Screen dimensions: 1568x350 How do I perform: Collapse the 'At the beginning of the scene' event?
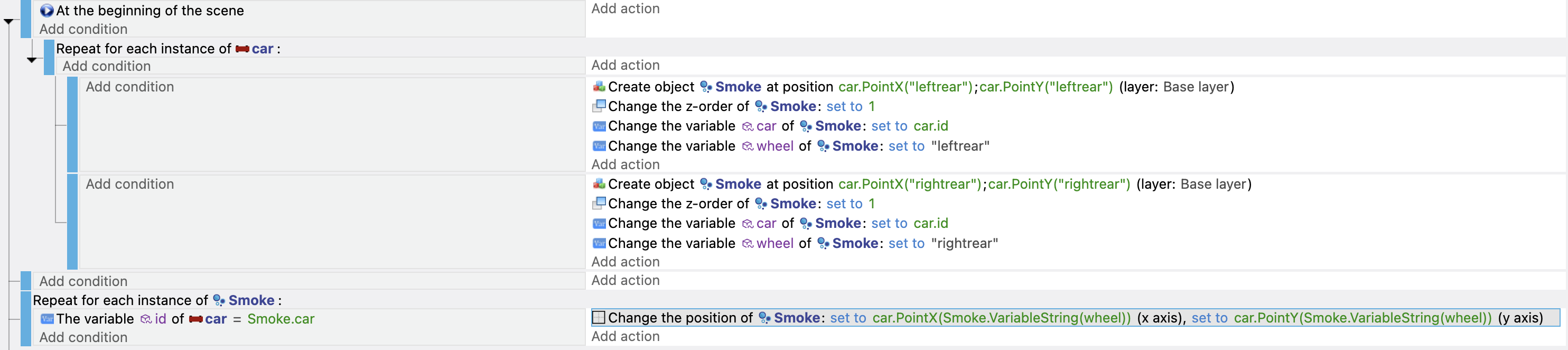(8, 22)
